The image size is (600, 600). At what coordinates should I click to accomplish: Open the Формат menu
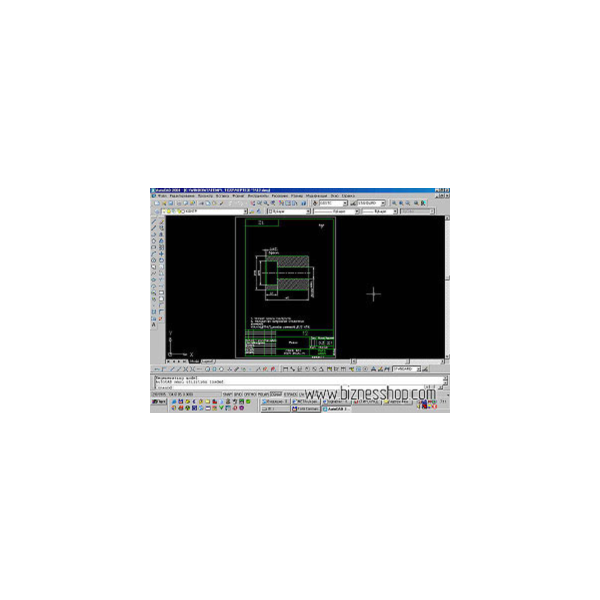click(238, 196)
